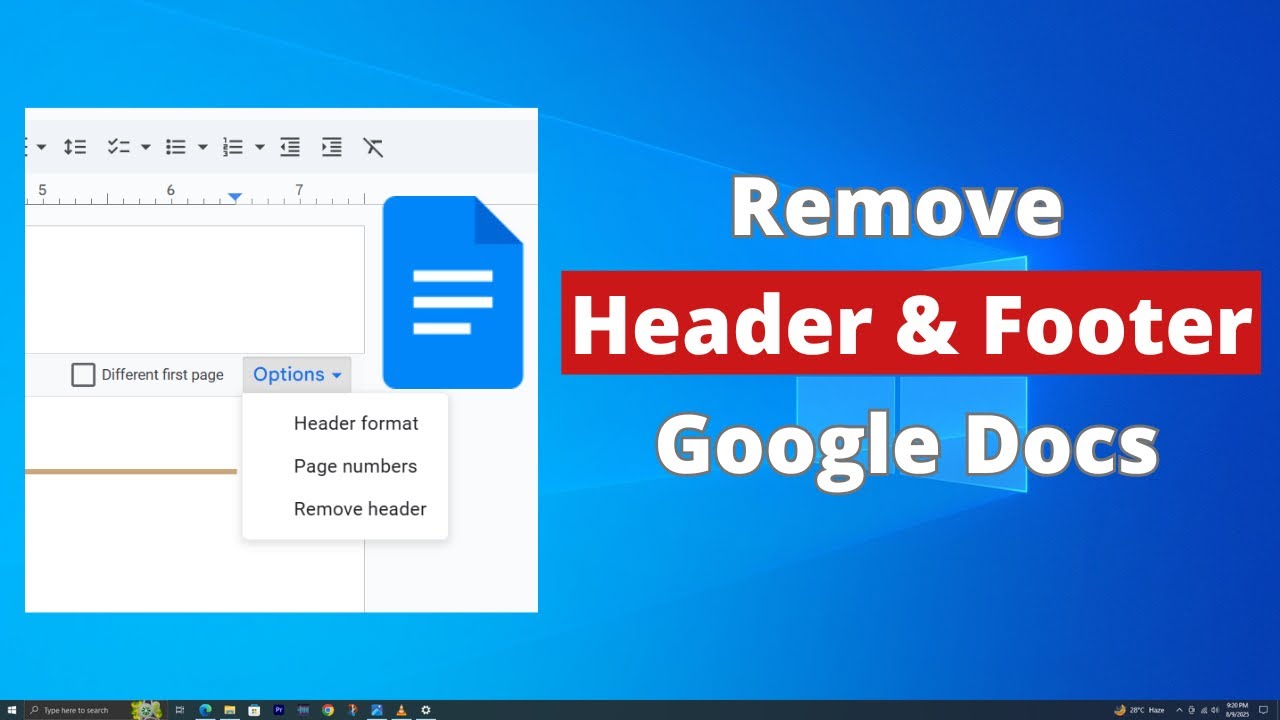Click the bulleted list icon
The width and height of the screenshot is (1280, 720).
pos(176,147)
